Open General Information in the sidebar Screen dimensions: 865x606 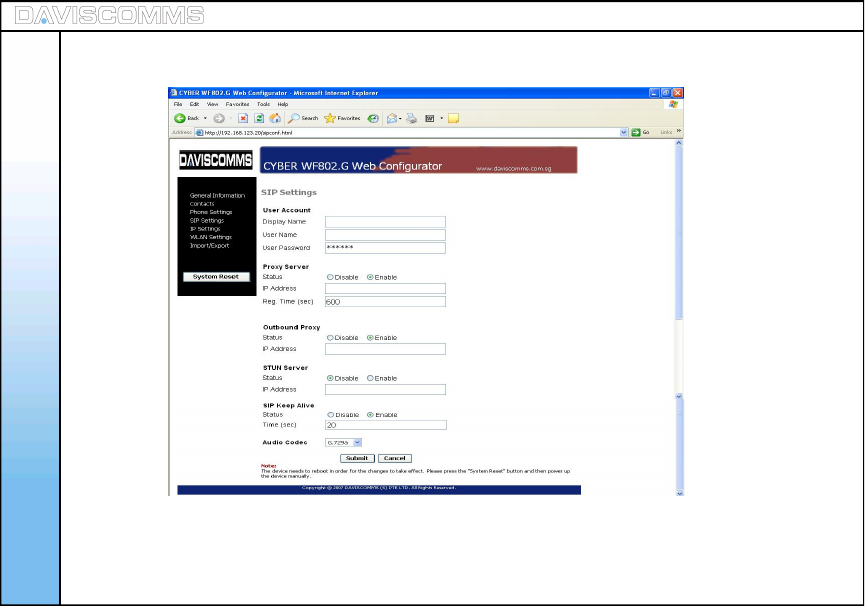pos(217,195)
